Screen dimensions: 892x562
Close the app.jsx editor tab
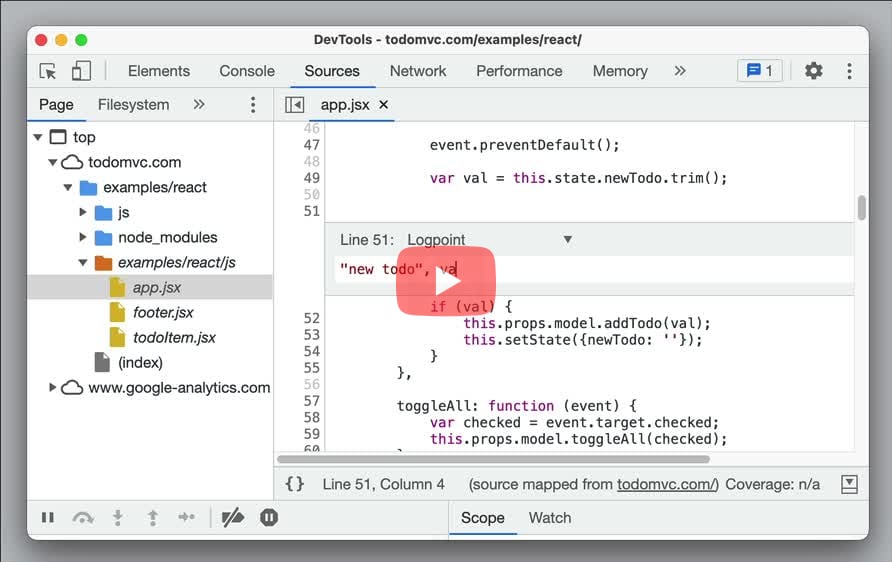point(383,105)
